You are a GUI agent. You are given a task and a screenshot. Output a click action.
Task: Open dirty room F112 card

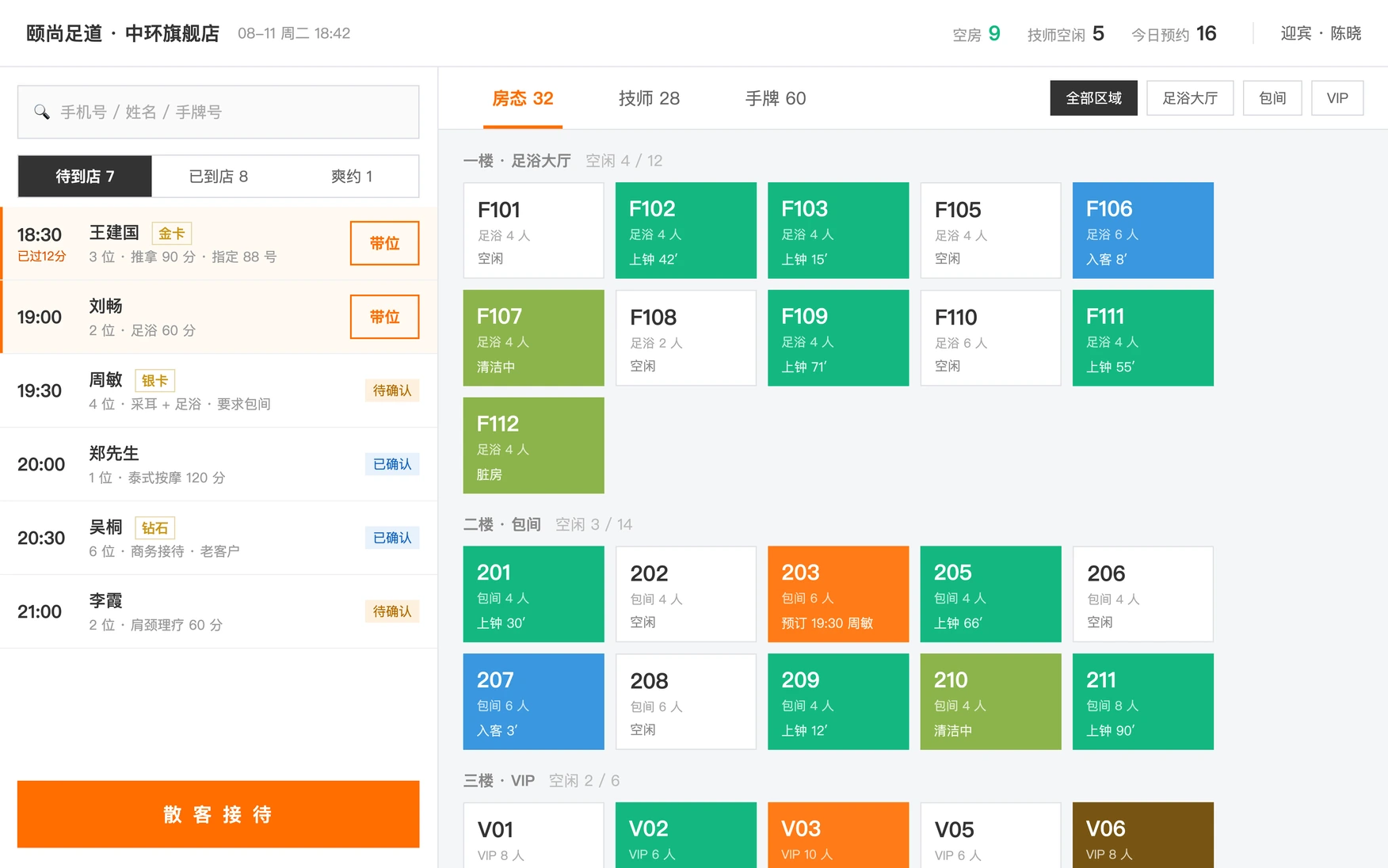click(x=534, y=445)
